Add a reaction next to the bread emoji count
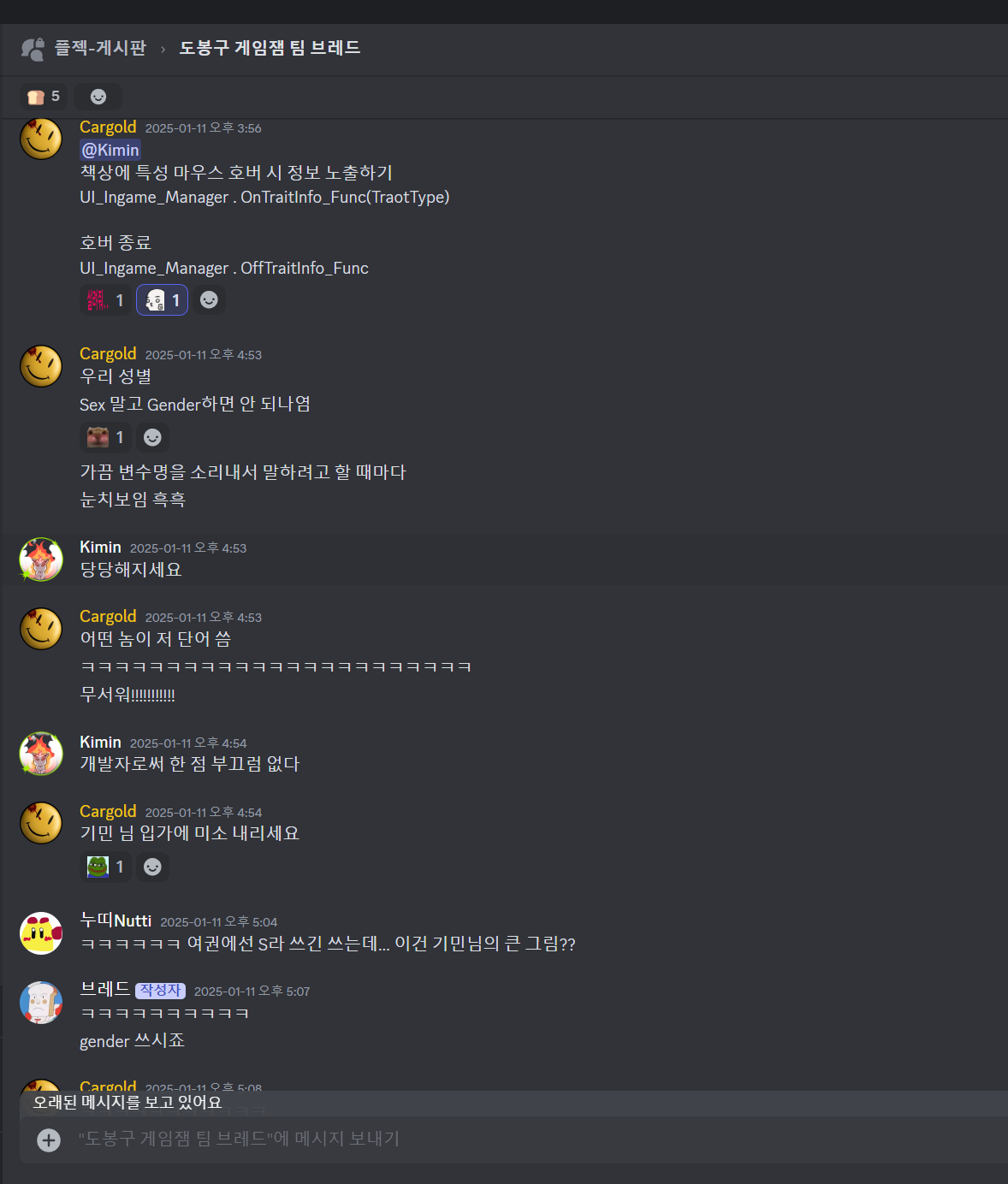Screen dimensions: 1008x1184 click(98, 97)
